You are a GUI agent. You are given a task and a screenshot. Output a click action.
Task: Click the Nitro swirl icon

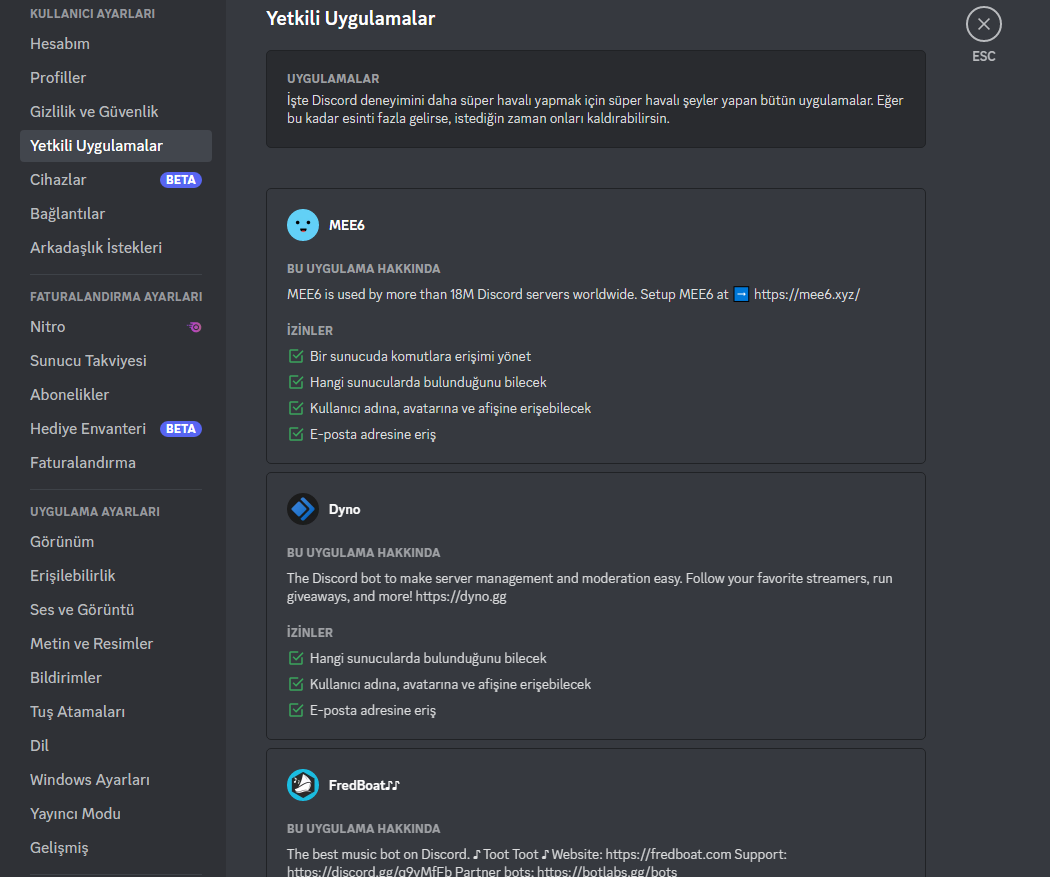[x=195, y=327]
